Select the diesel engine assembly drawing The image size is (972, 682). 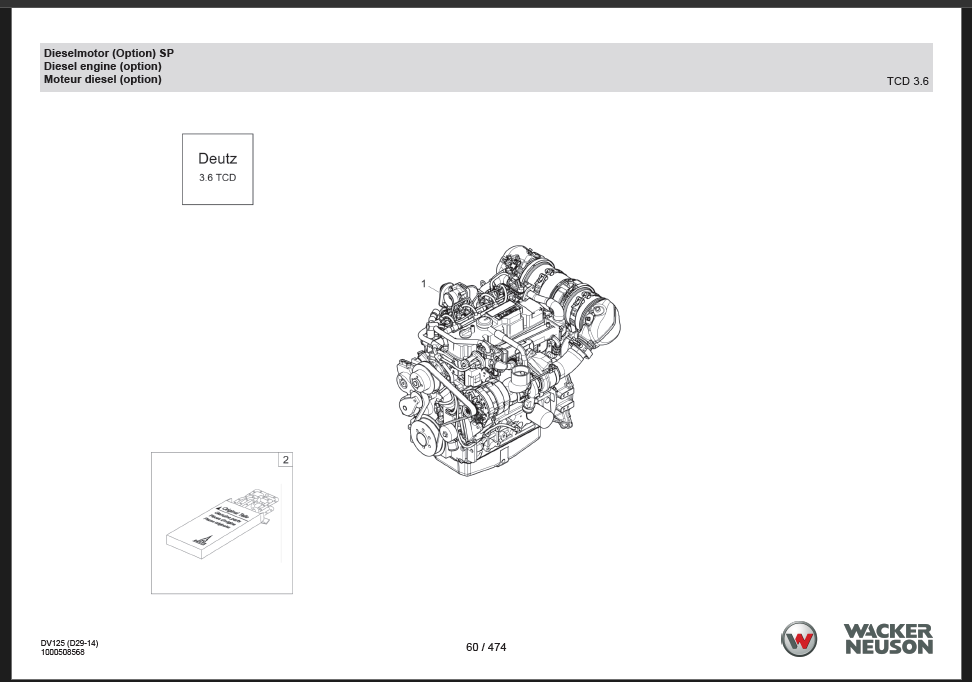click(x=505, y=360)
